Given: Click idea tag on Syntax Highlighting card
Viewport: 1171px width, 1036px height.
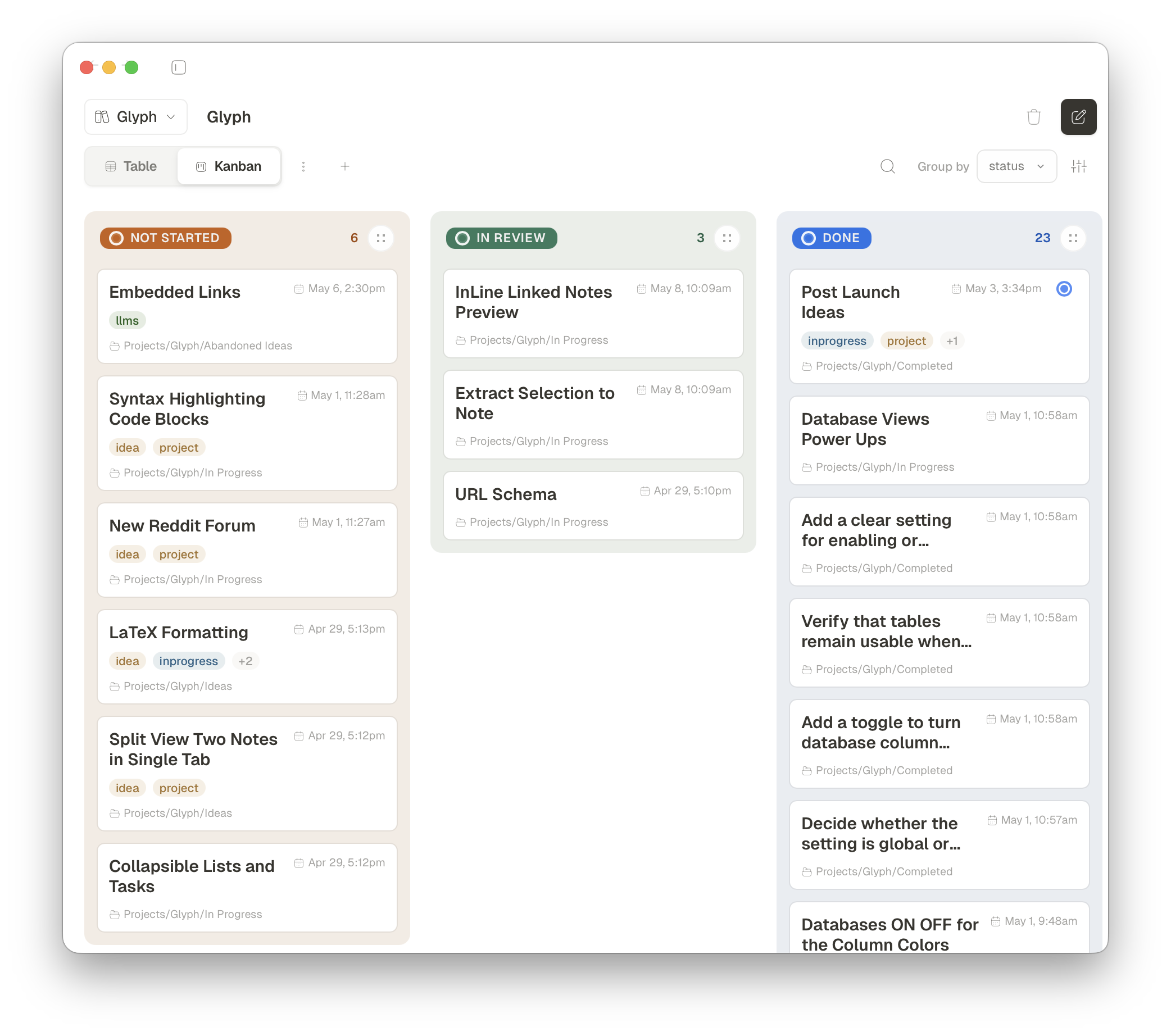Looking at the screenshot, I should pos(127,448).
